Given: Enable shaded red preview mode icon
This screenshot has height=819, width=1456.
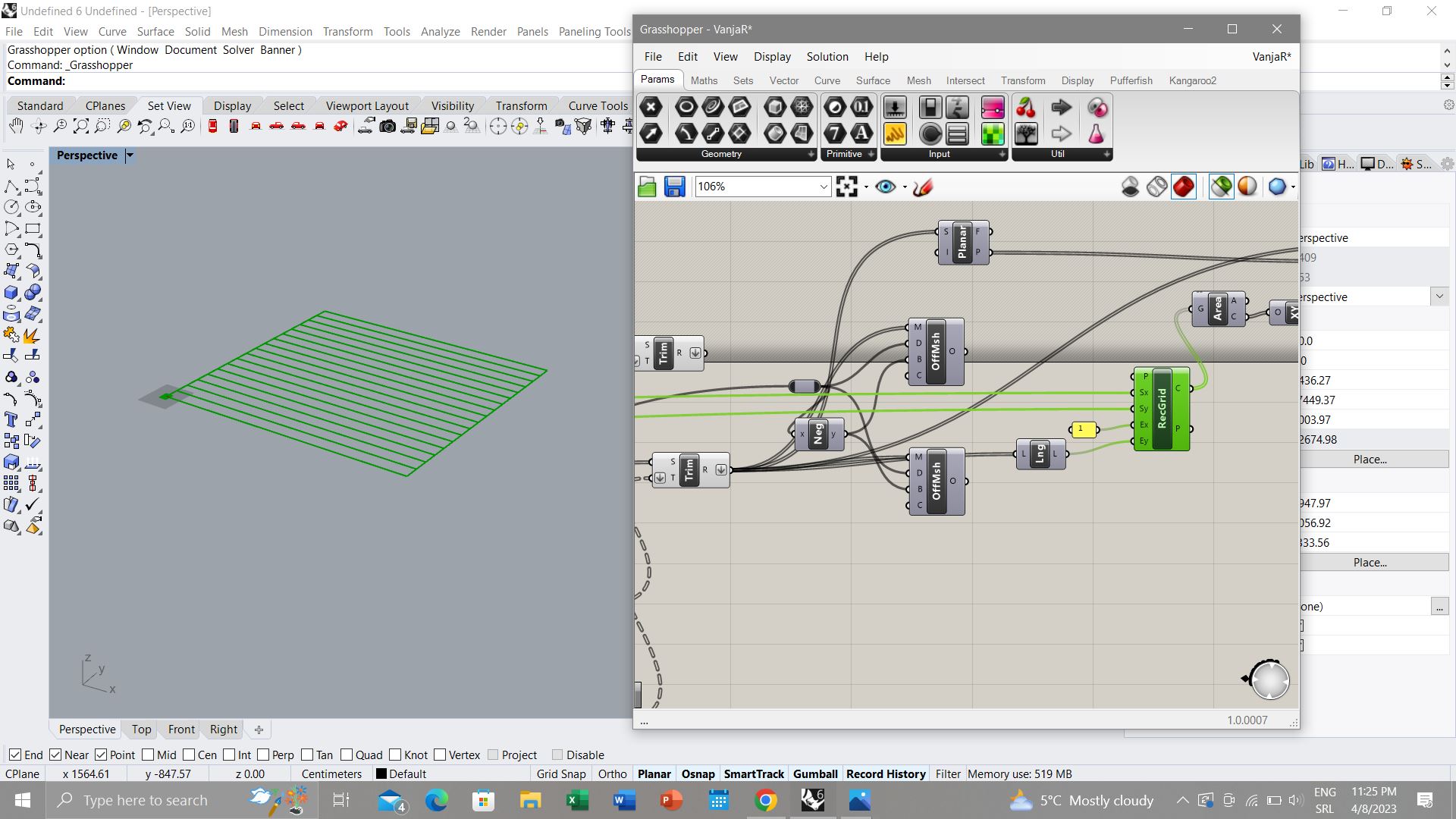Looking at the screenshot, I should click(1183, 187).
